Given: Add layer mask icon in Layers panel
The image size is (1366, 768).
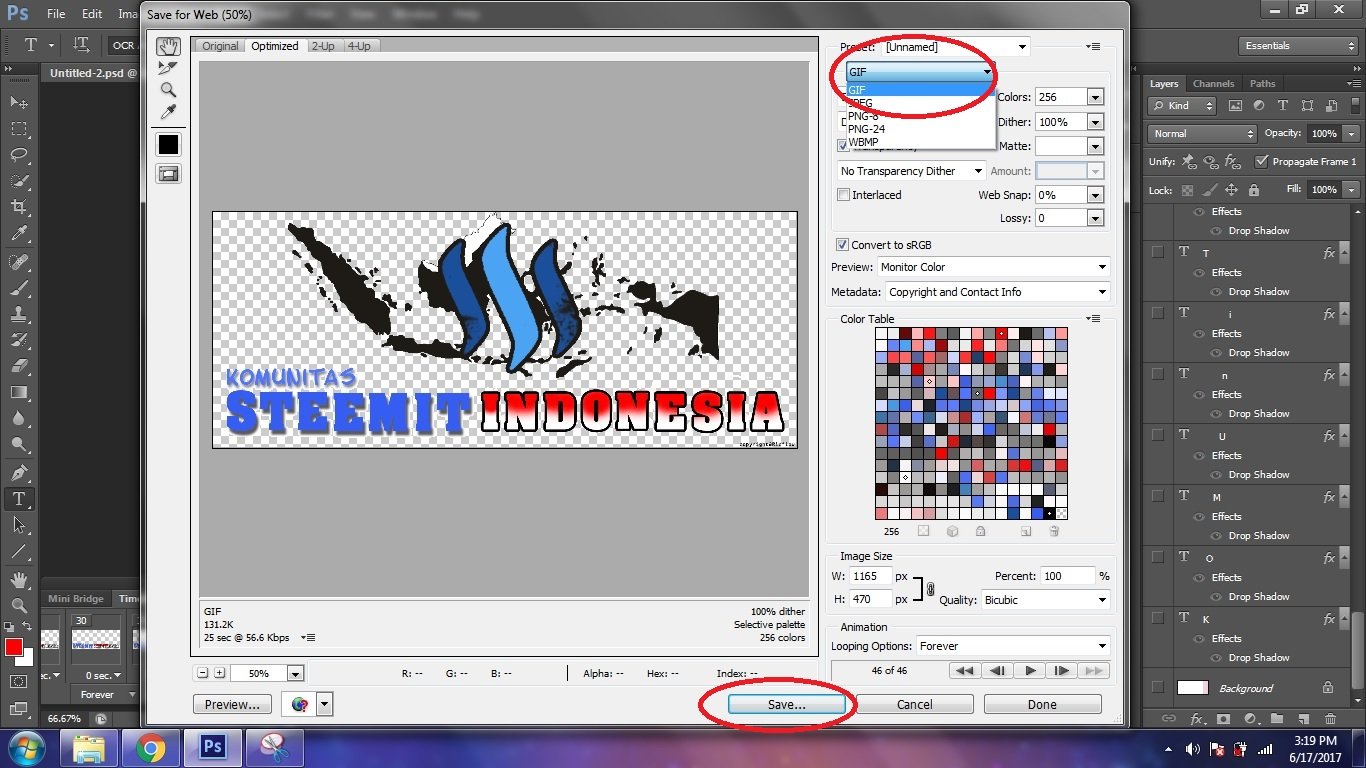Looking at the screenshot, I should [x=1223, y=718].
